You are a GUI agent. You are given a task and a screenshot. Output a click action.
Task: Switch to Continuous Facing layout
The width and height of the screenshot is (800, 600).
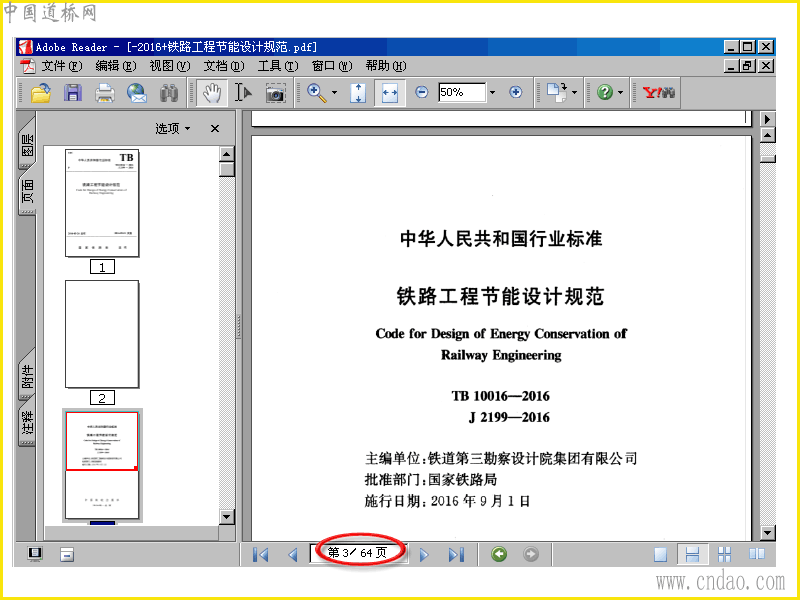pos(724,554)
